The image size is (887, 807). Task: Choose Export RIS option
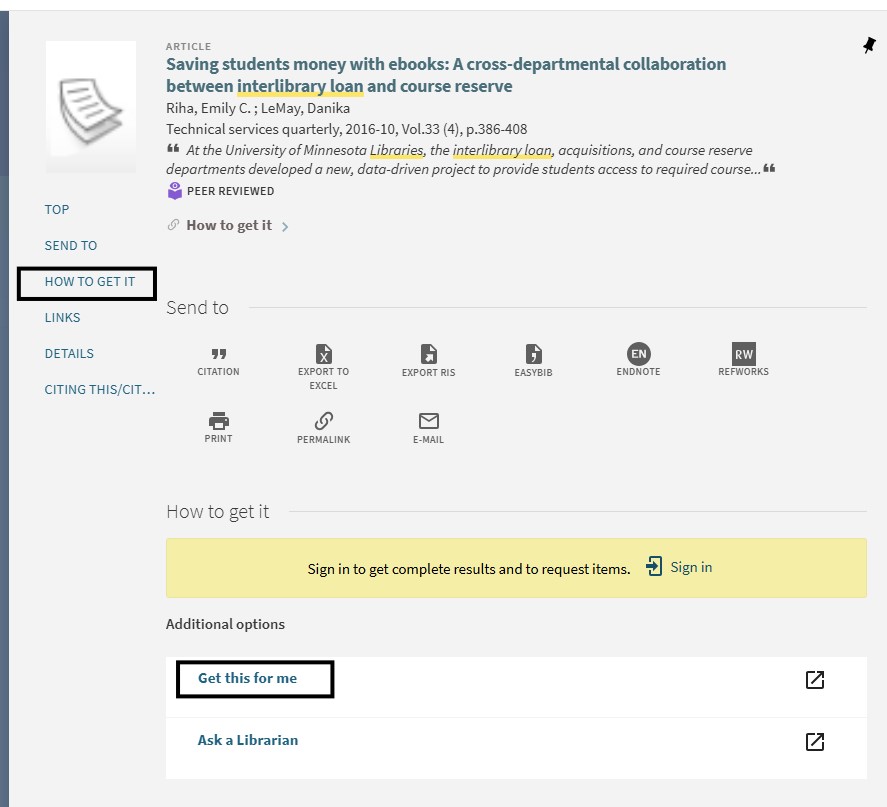click(x=428, y=361)
